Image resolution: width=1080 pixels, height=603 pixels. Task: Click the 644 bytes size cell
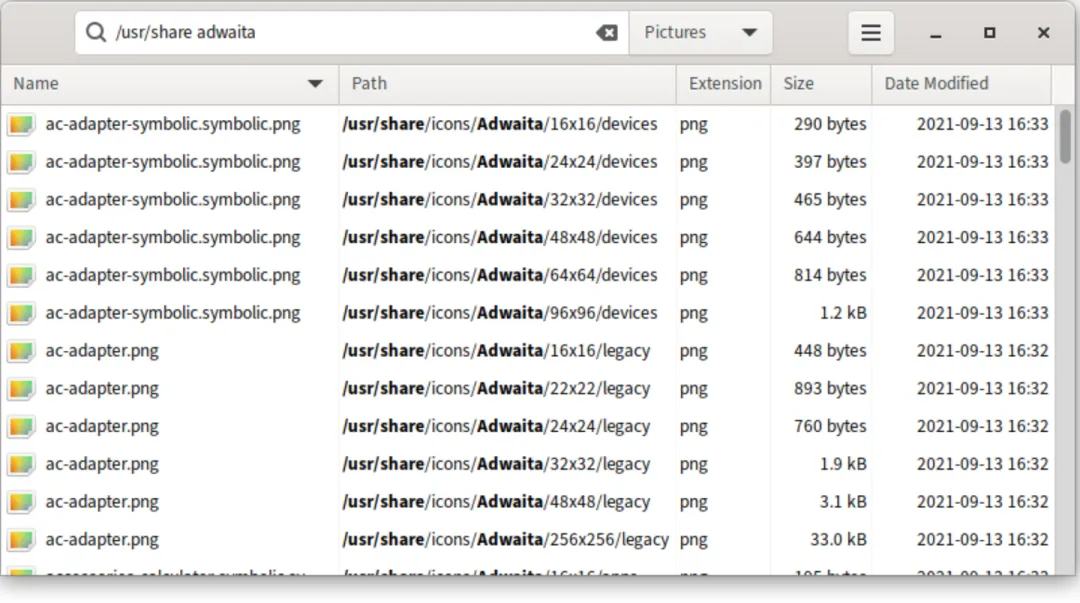[x=830, y=238]
